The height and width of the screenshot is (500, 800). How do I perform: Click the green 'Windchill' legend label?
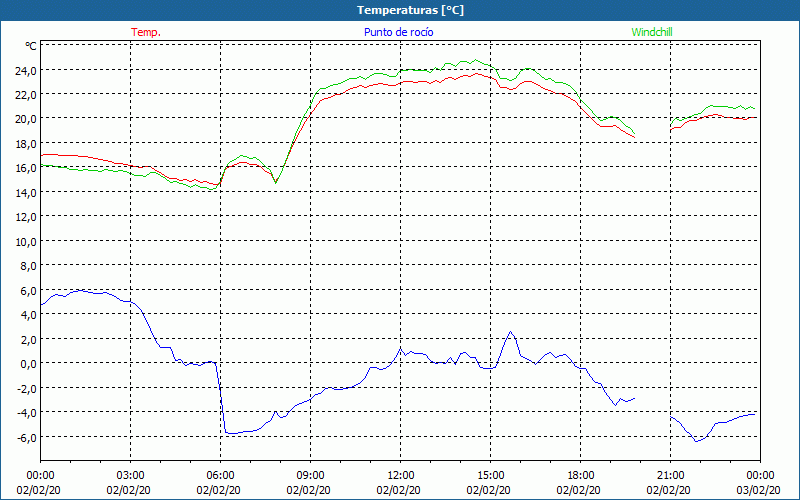click(x=652, y=32)
